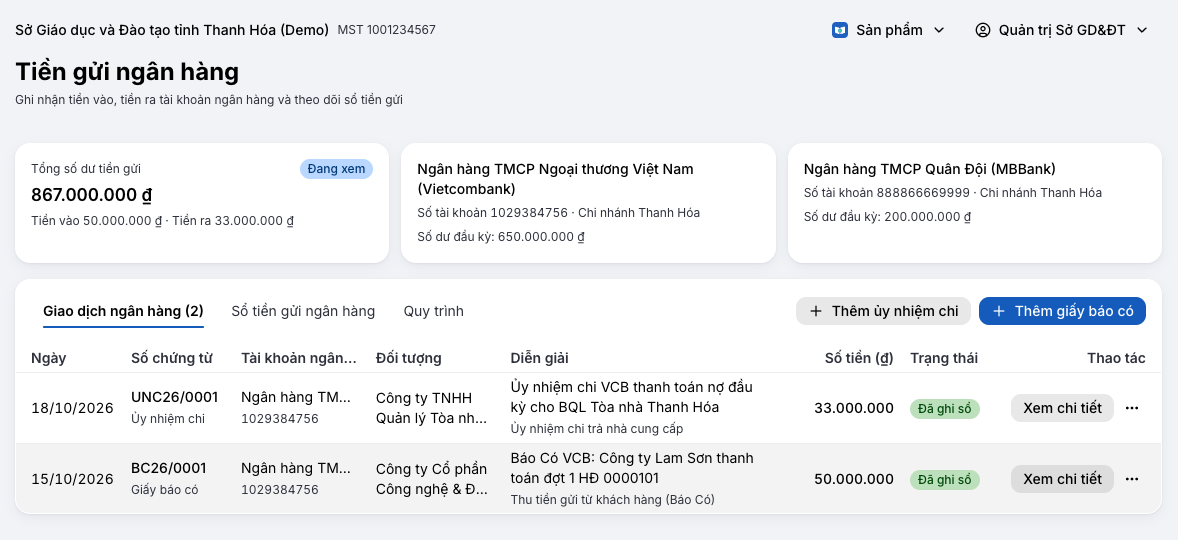Expand the Quản trị Sở GD&ĐT chevron
Image resolution: width=1178 pixels, height=540 pixels.
tap(1142, 30)
